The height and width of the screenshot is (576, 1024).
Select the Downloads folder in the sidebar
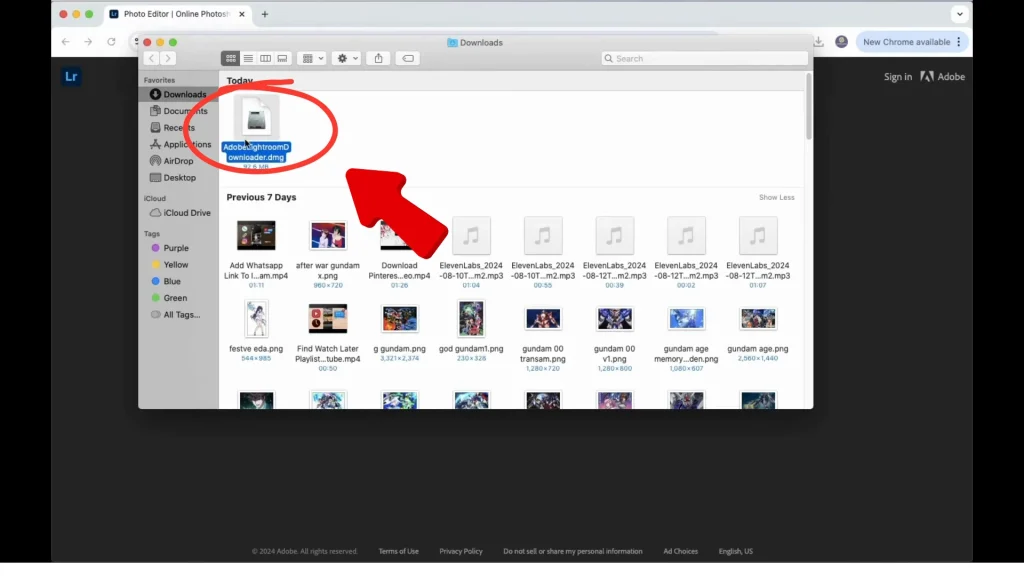[x=182, y=94]
